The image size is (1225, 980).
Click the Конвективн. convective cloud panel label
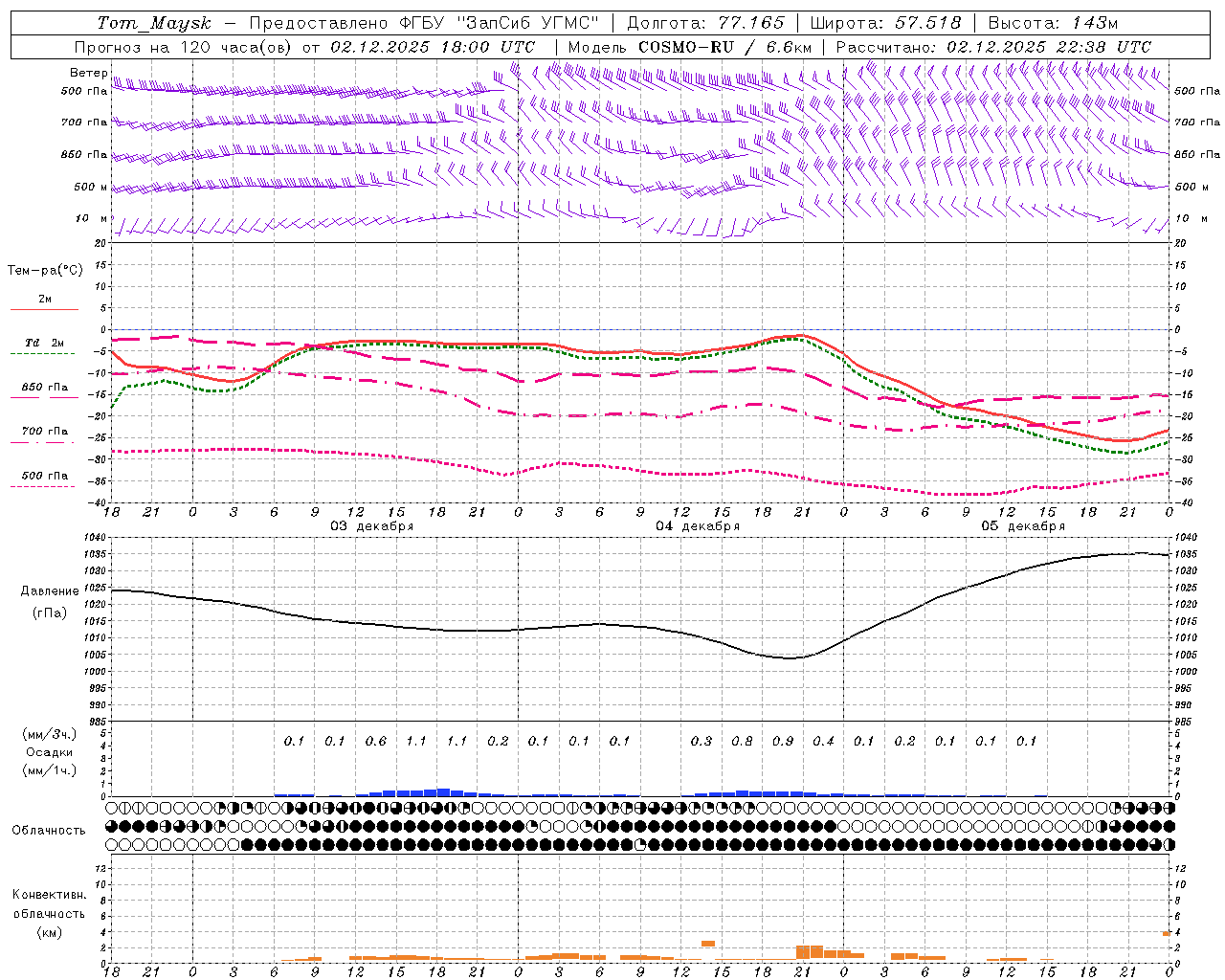click(x=49, y=895)
